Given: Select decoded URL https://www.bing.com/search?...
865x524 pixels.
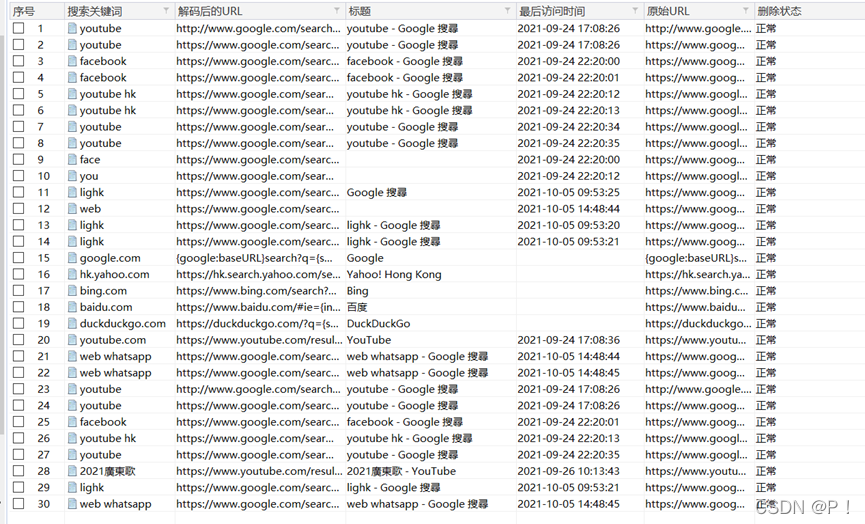Looking at the screenshot, I should [256, 291].
